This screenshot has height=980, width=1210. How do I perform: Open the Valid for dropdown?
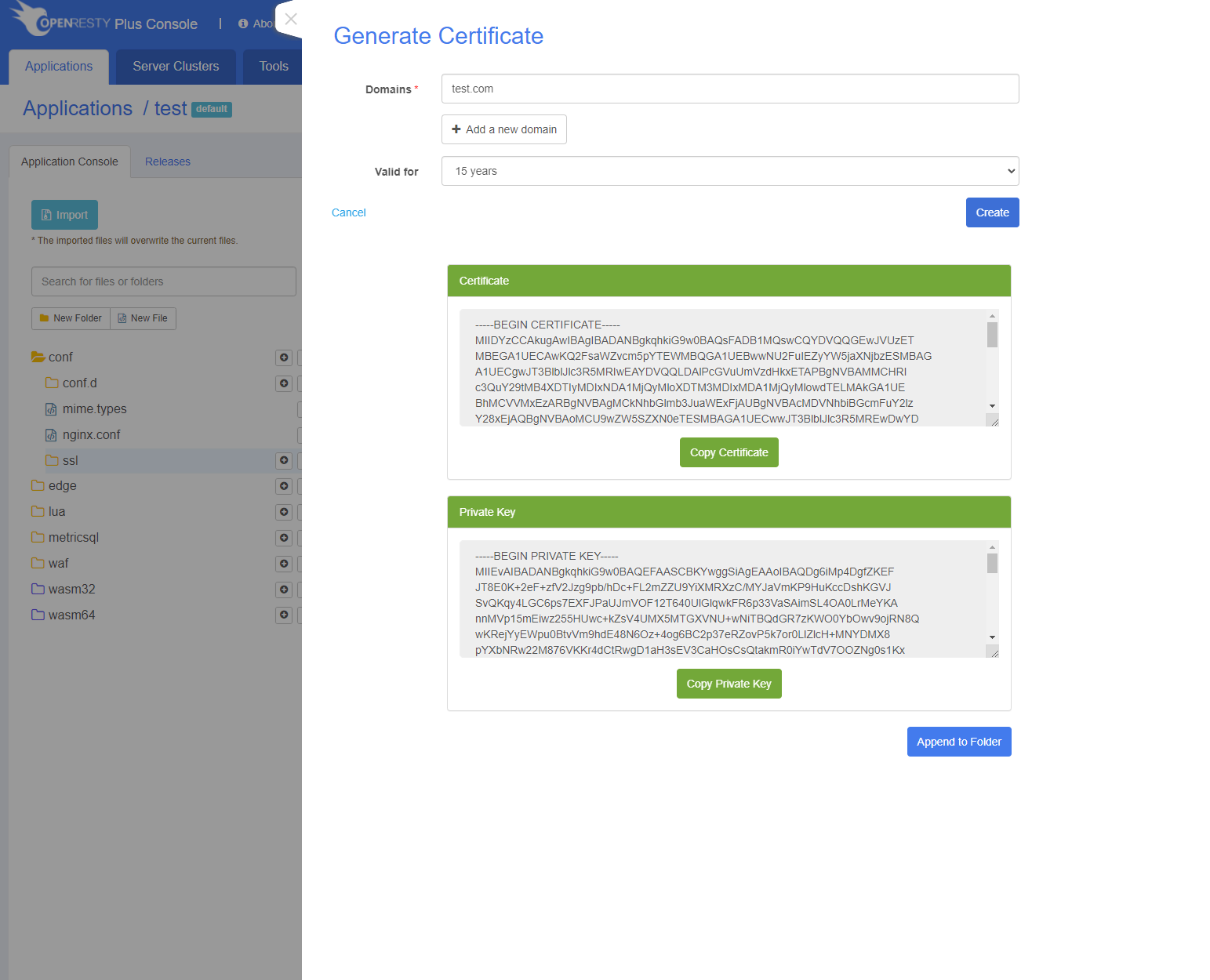(x=730, y=171)
